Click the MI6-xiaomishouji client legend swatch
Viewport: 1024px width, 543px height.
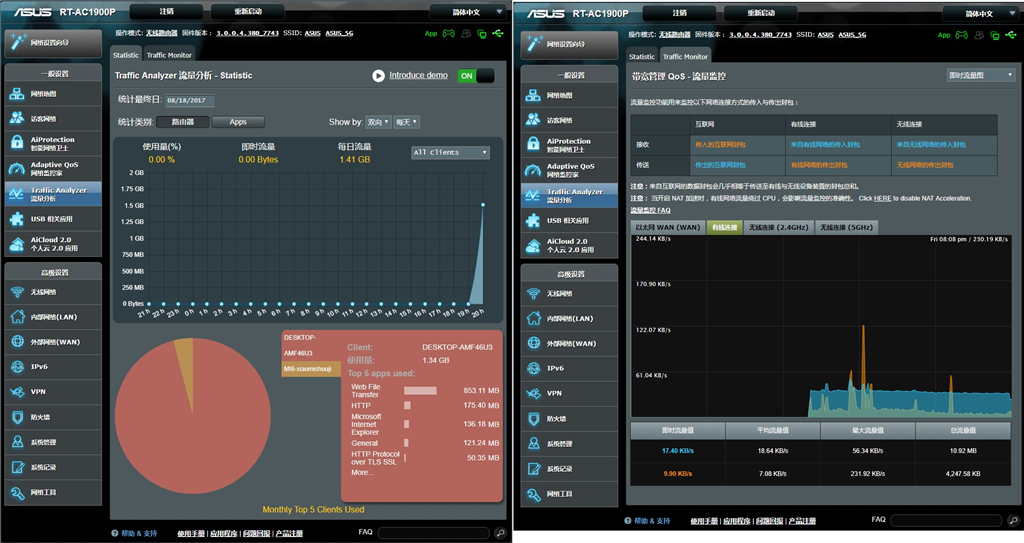pos(311,369)
